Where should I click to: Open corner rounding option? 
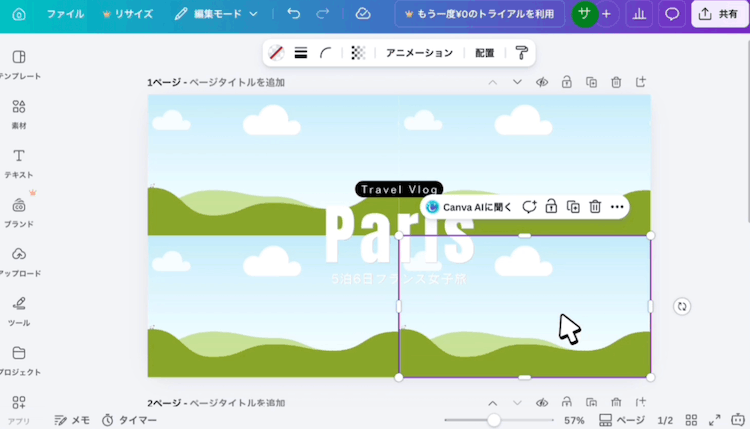[326, 53]
